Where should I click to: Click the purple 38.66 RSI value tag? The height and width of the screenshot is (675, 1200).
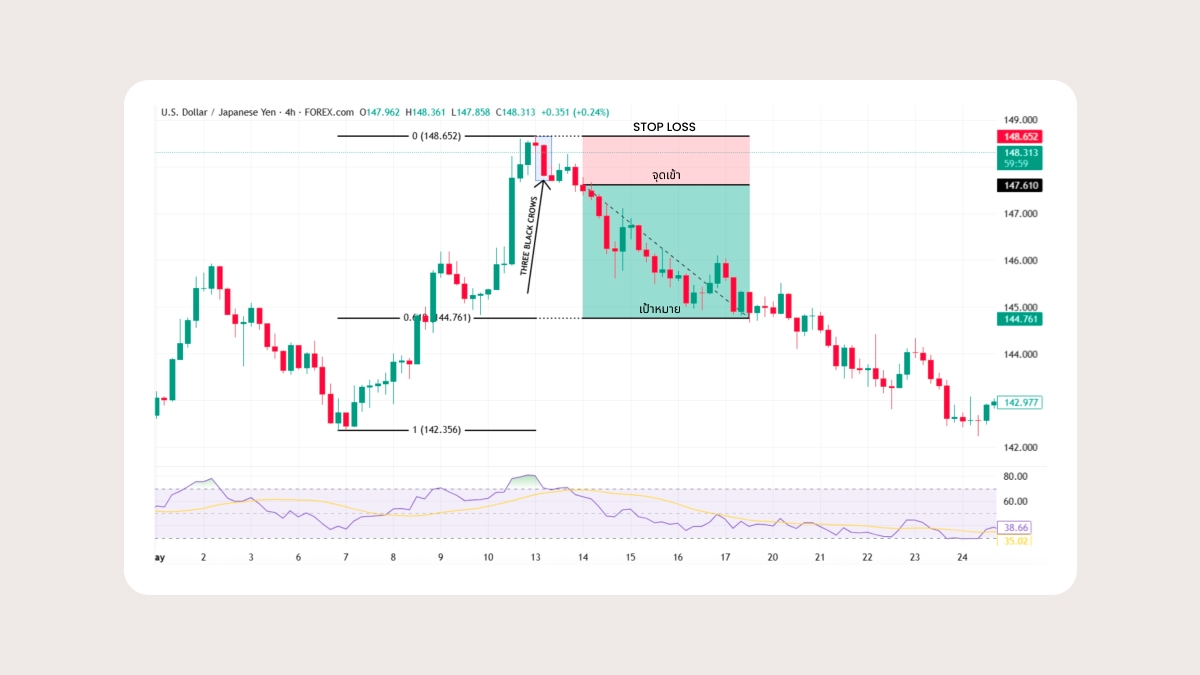(x=1012, y=529)
